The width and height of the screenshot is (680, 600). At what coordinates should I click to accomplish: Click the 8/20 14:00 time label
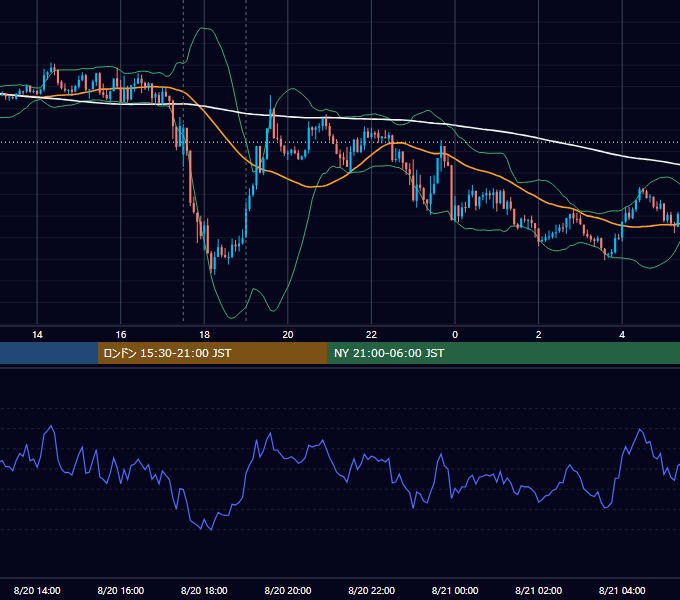pos(37,590)
